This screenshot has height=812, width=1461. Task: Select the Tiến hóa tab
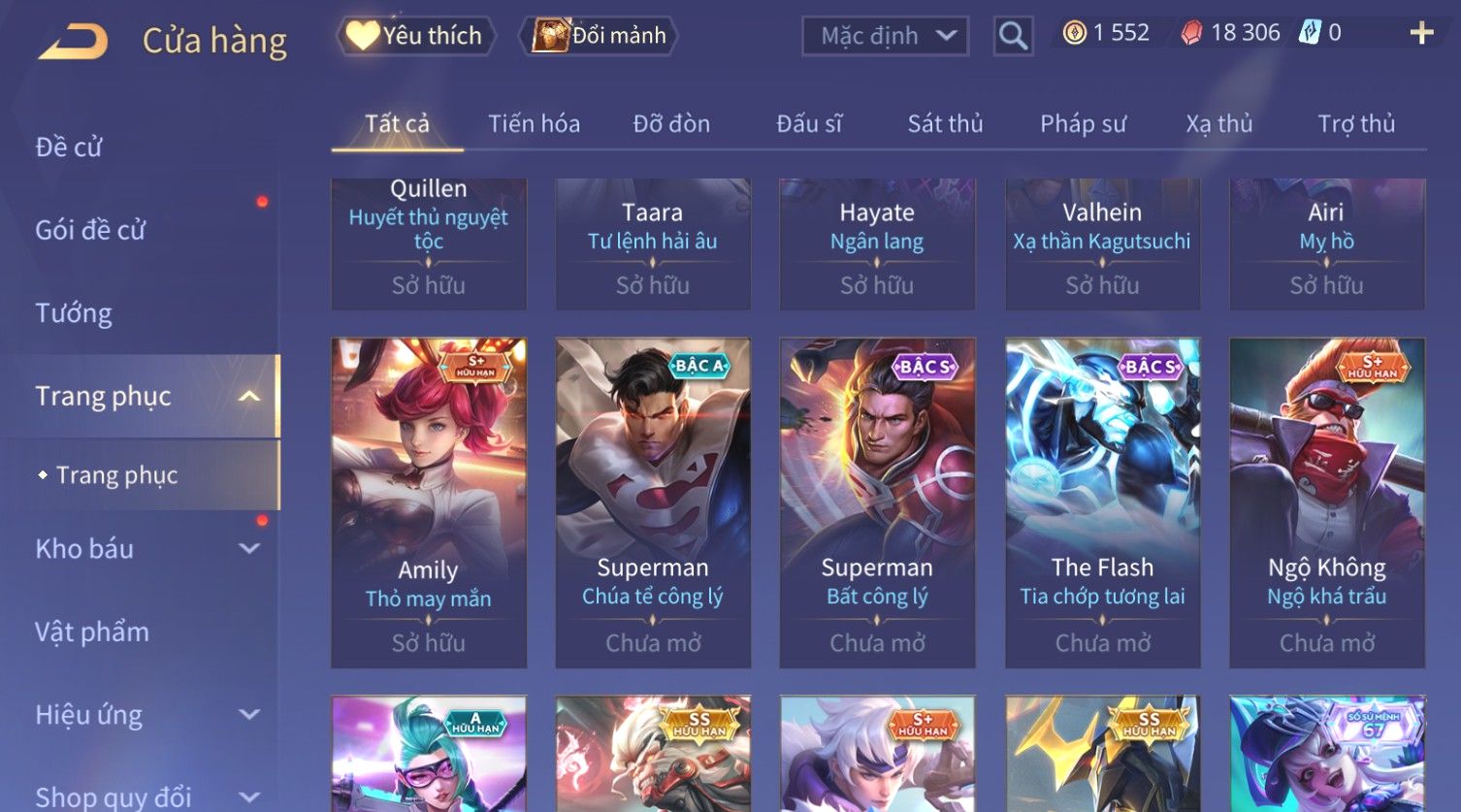coord(534,124)
